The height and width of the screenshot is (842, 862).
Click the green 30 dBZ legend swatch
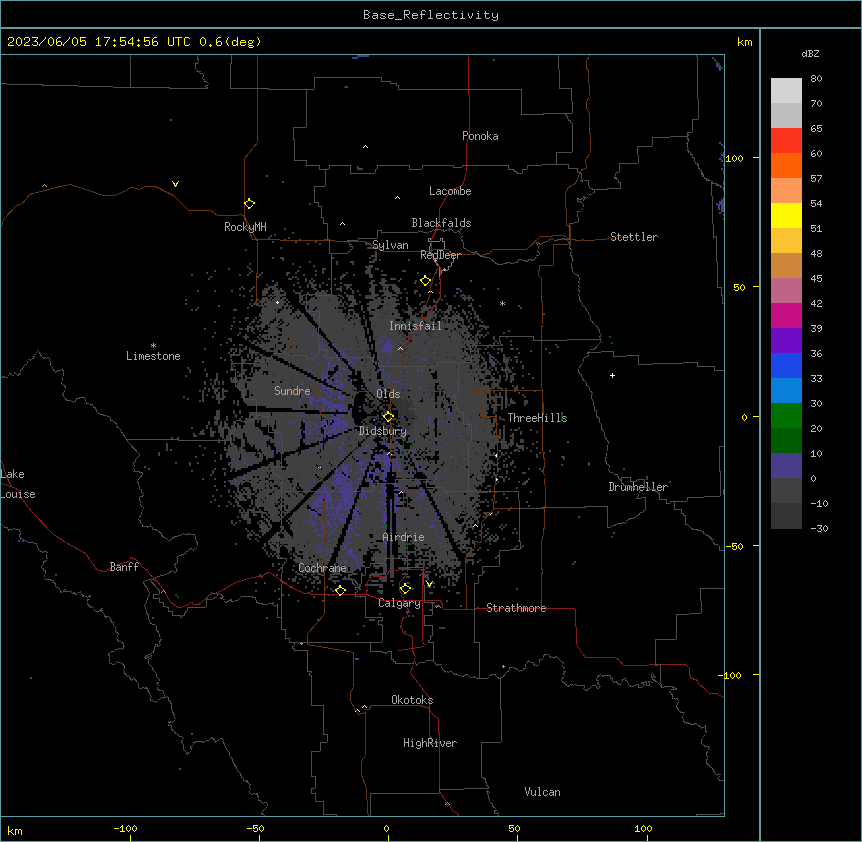click(786, 416)
